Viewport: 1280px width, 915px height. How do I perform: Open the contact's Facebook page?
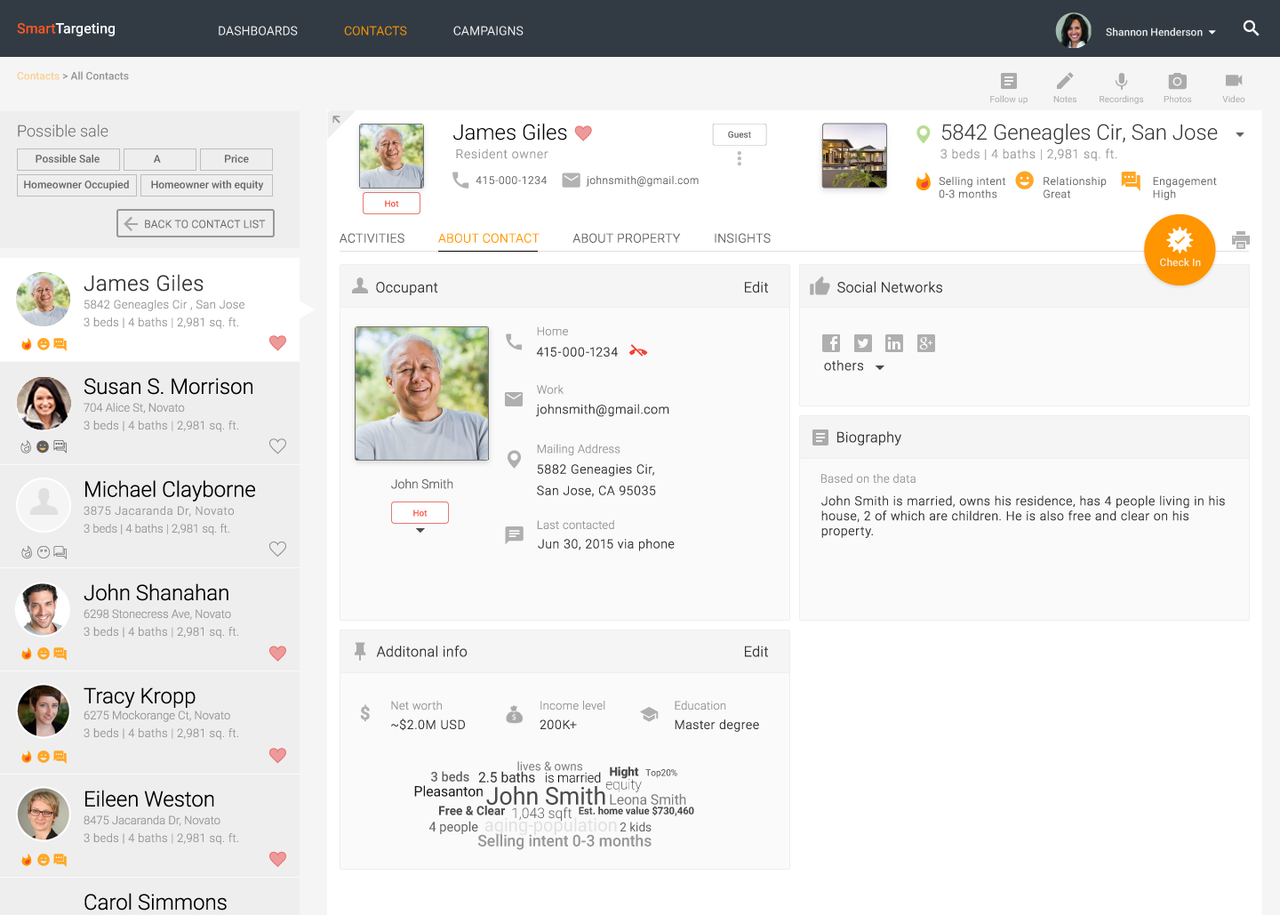(x=831, y=343)
